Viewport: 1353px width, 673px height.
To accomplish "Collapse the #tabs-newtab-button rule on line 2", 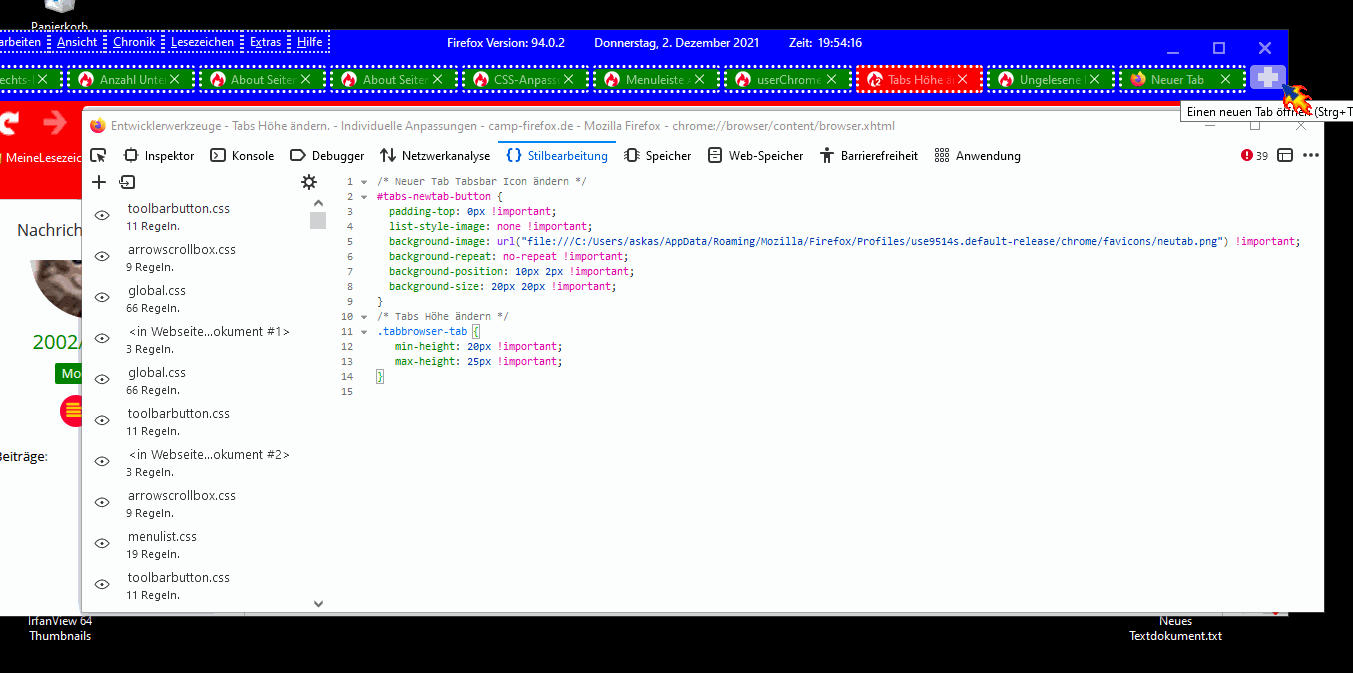I will 364,197.
